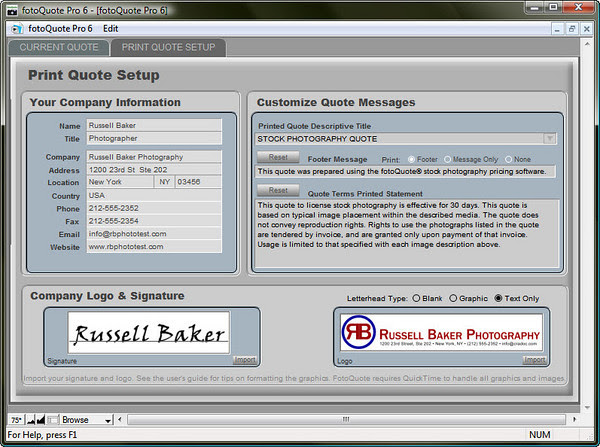
Task: Select the Message Only print option
Action: (447, 159)
